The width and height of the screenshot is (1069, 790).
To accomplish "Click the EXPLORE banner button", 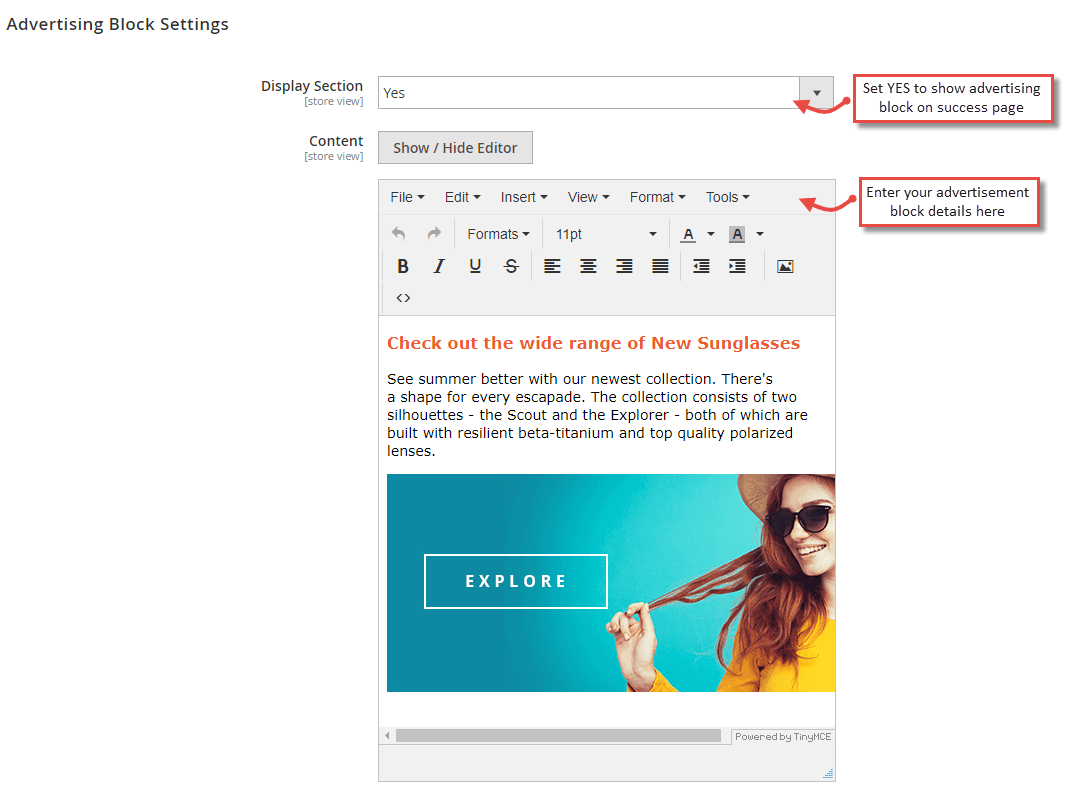I will 515,581.
